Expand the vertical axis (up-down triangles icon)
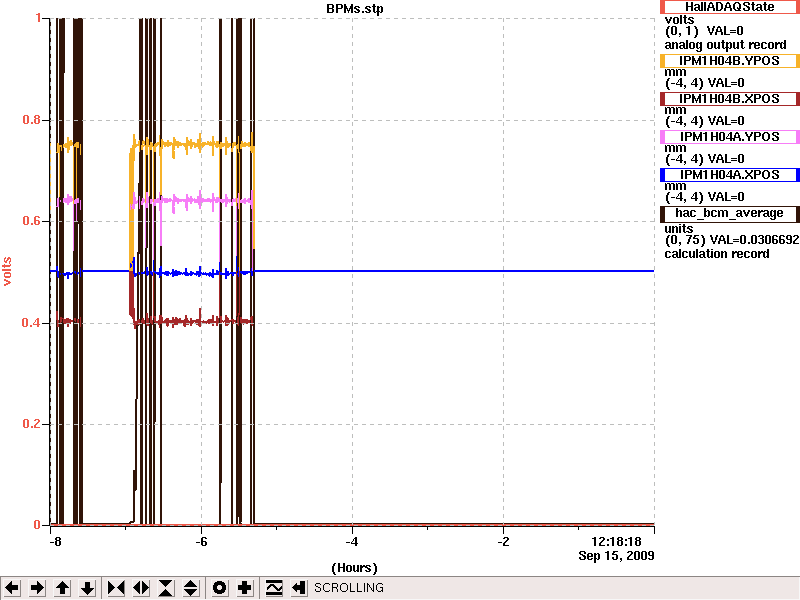800x600 pixels. point(191,588)
